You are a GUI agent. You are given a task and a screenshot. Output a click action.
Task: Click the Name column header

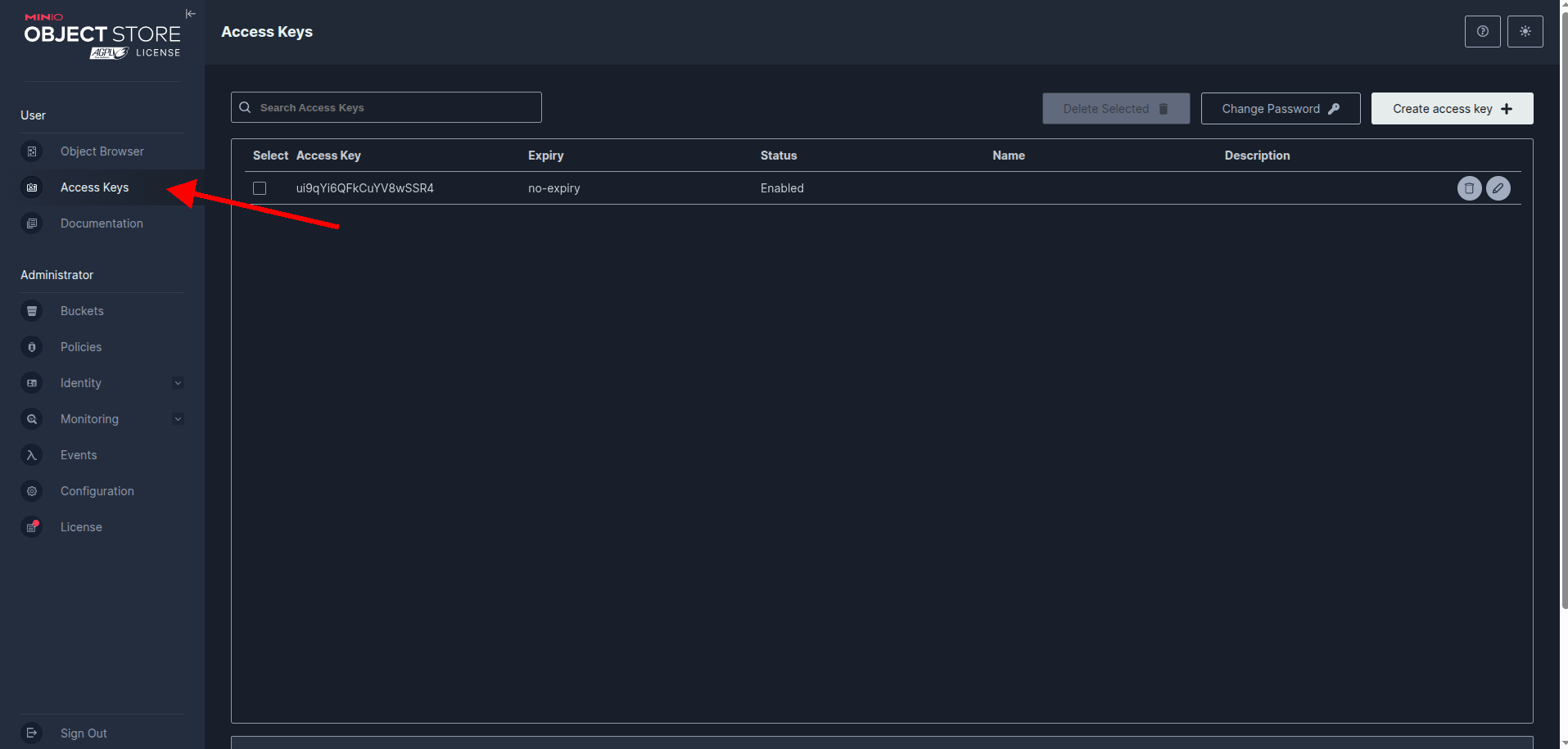[x=1009, y=156]
